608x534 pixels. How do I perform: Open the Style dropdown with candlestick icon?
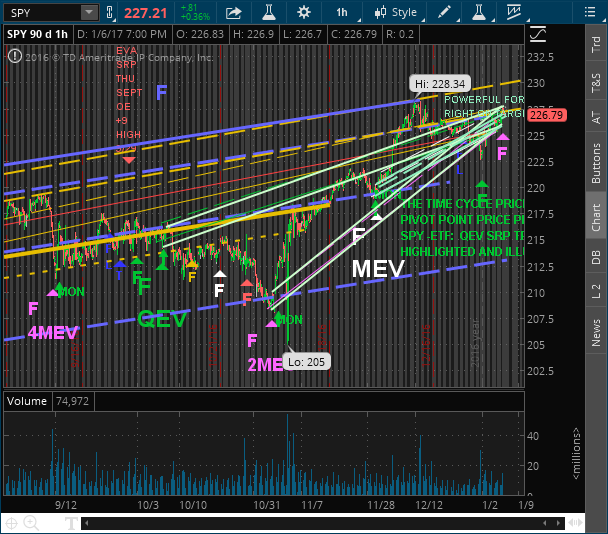click(396, 13)
